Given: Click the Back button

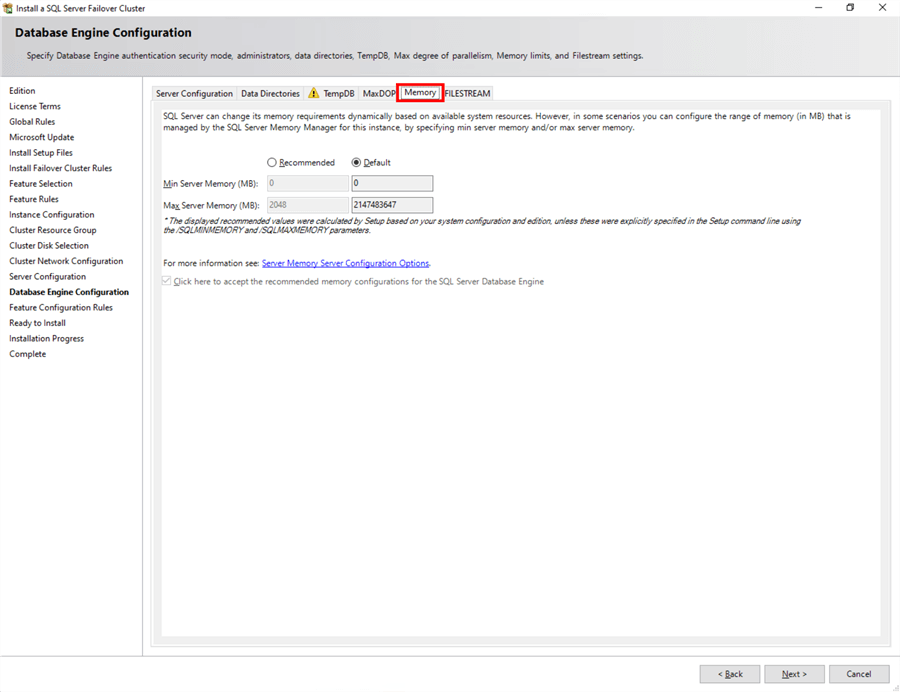Looking at the screenshot, I should point(730,674).
